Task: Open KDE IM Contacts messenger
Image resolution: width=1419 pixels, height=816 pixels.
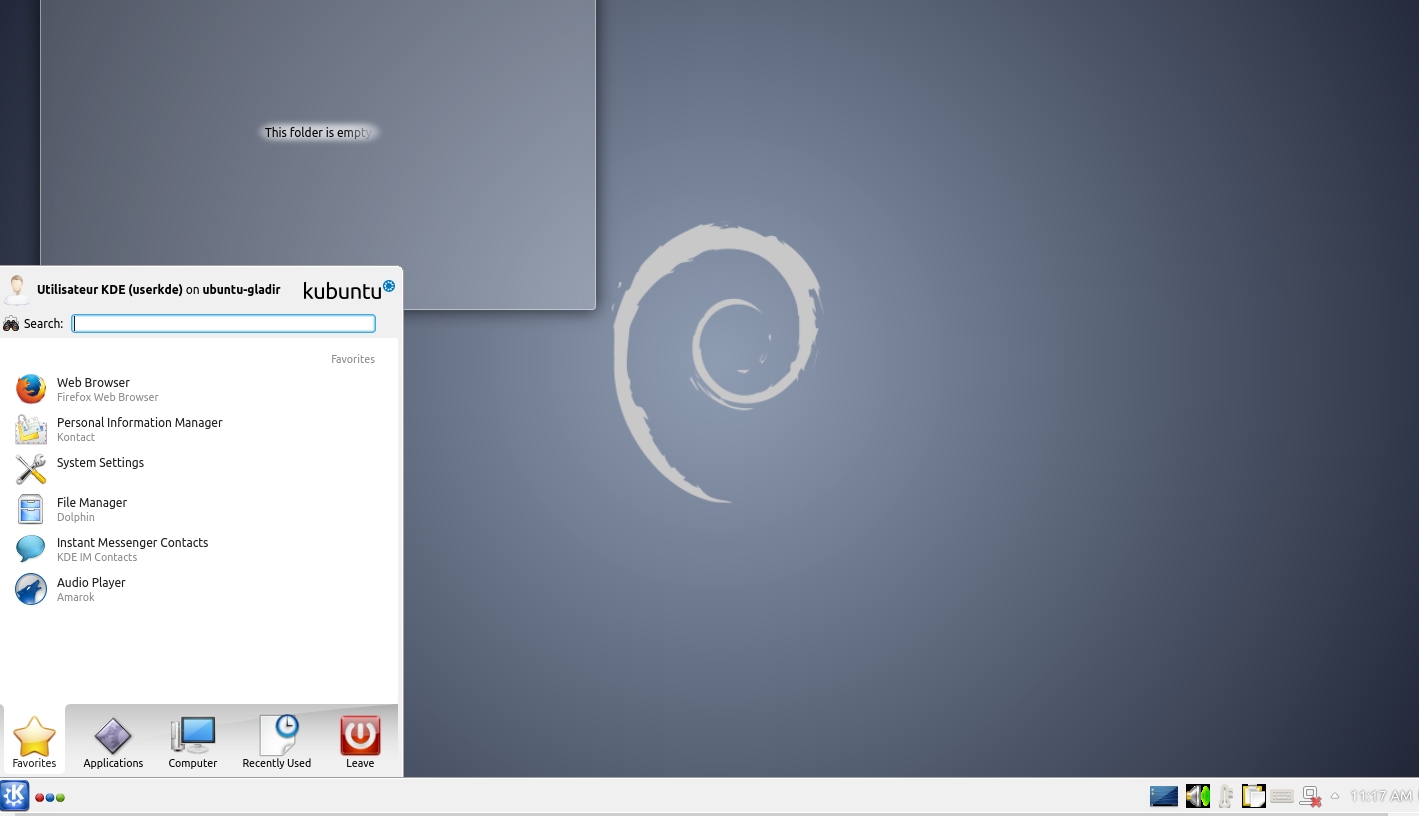Action: point(131,549)
